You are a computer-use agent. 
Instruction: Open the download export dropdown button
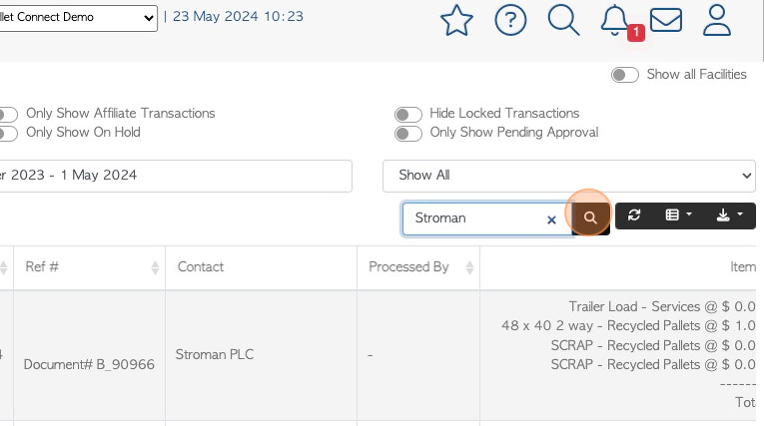tap(729, 215)
